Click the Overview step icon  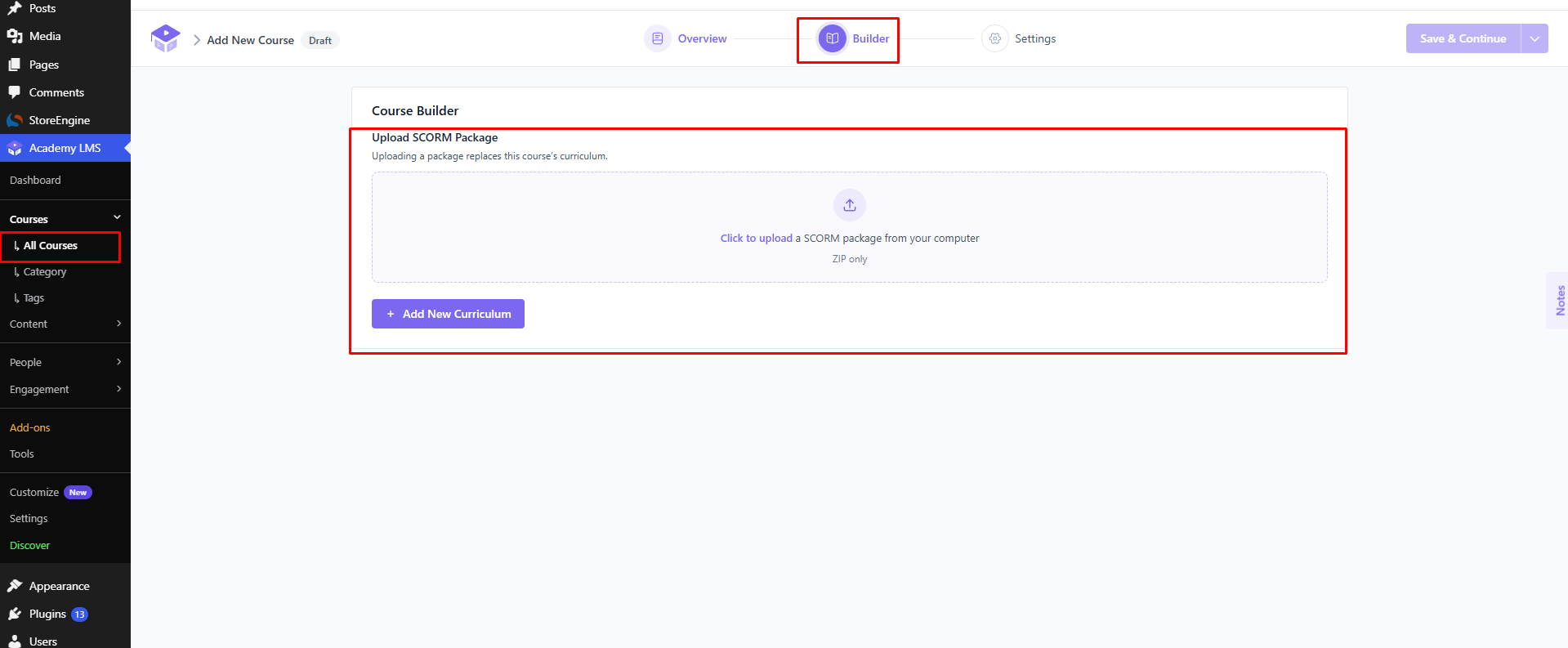click(x=657, y=38)
